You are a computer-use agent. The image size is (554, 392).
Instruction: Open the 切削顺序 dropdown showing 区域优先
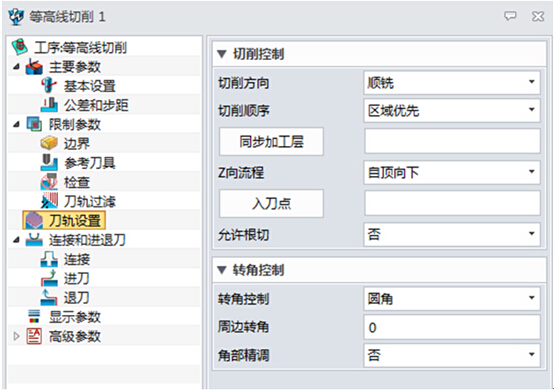(452, 111)
